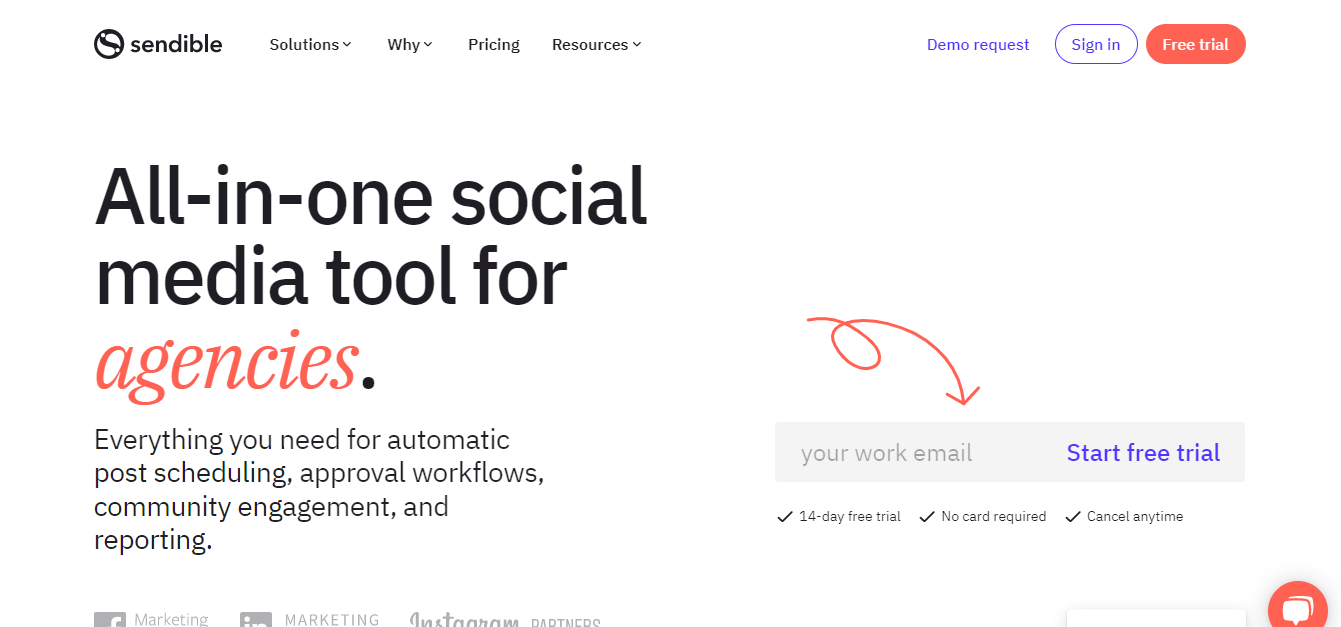Expand the Resources dropdown menu
Image resolution: width=1341 pixels, height=627 pixels.
tap(597, 44)
